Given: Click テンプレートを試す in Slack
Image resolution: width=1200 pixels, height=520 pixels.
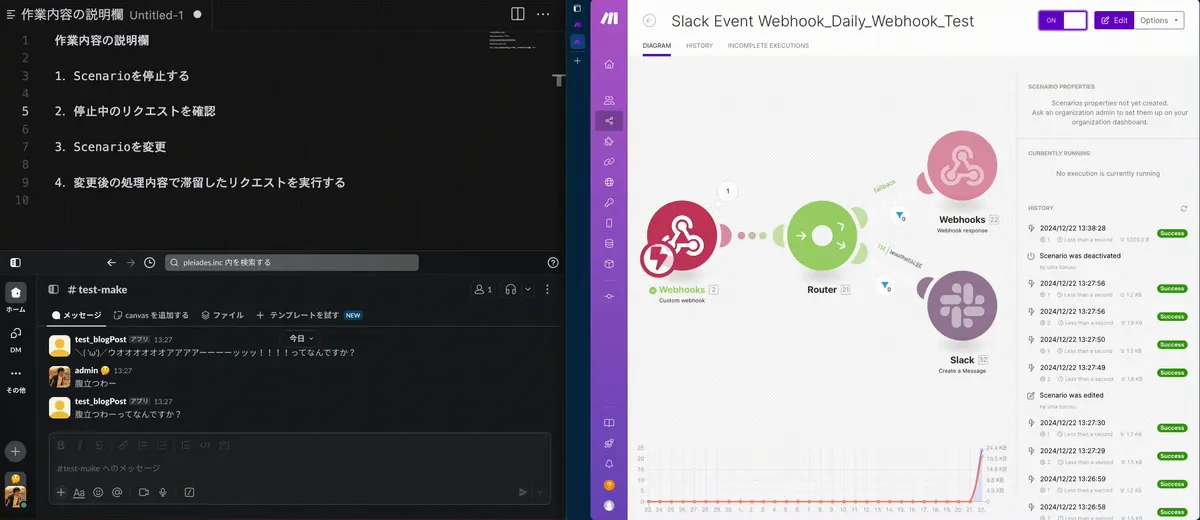Looking at the screenshot, I should (x=309, y=314).
